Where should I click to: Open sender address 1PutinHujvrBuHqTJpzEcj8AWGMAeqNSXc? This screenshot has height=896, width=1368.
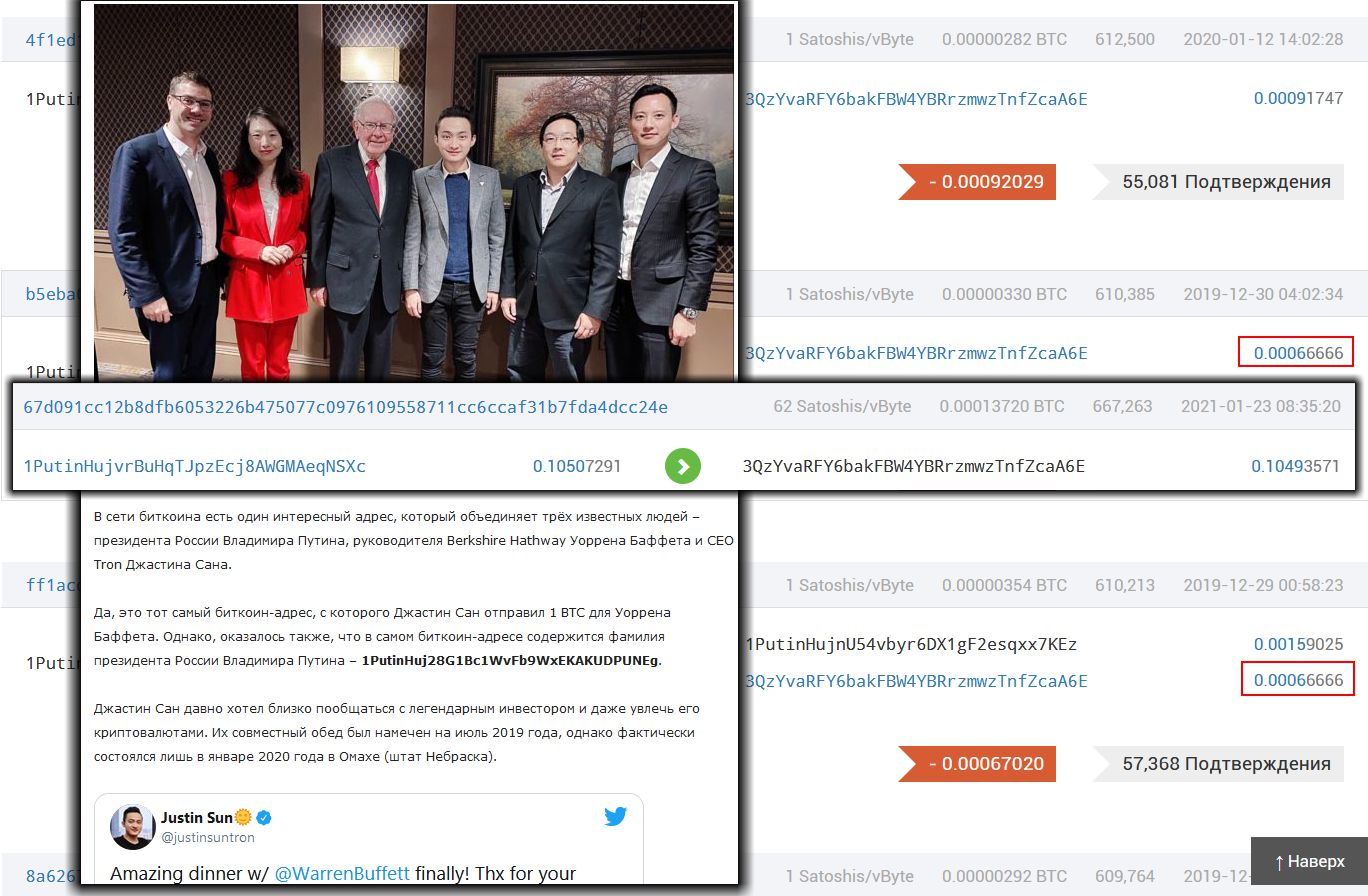pyautogui.click(x=194, y=466)
